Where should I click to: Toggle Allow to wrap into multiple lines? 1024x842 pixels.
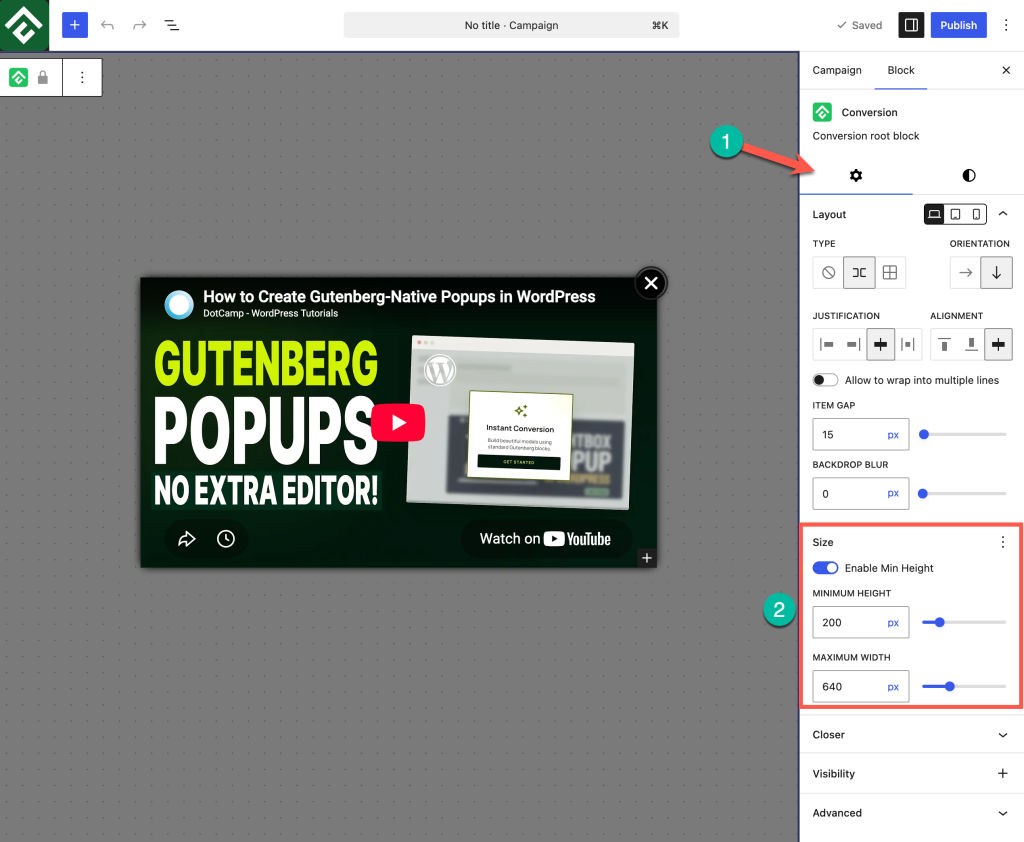tap(825, 380)
